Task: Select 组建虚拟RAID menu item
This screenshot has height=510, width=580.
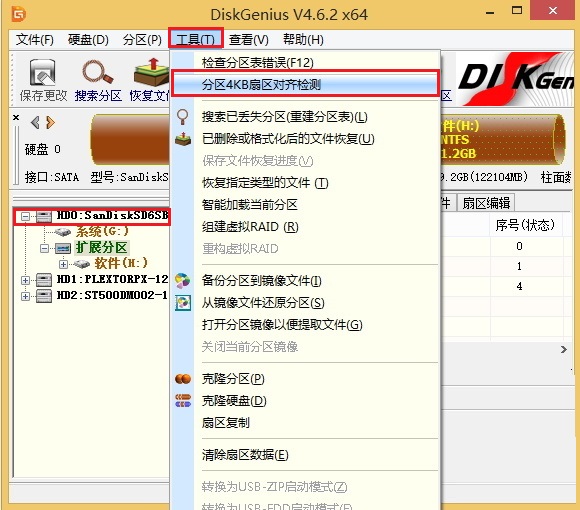Action: click(305, 227)
